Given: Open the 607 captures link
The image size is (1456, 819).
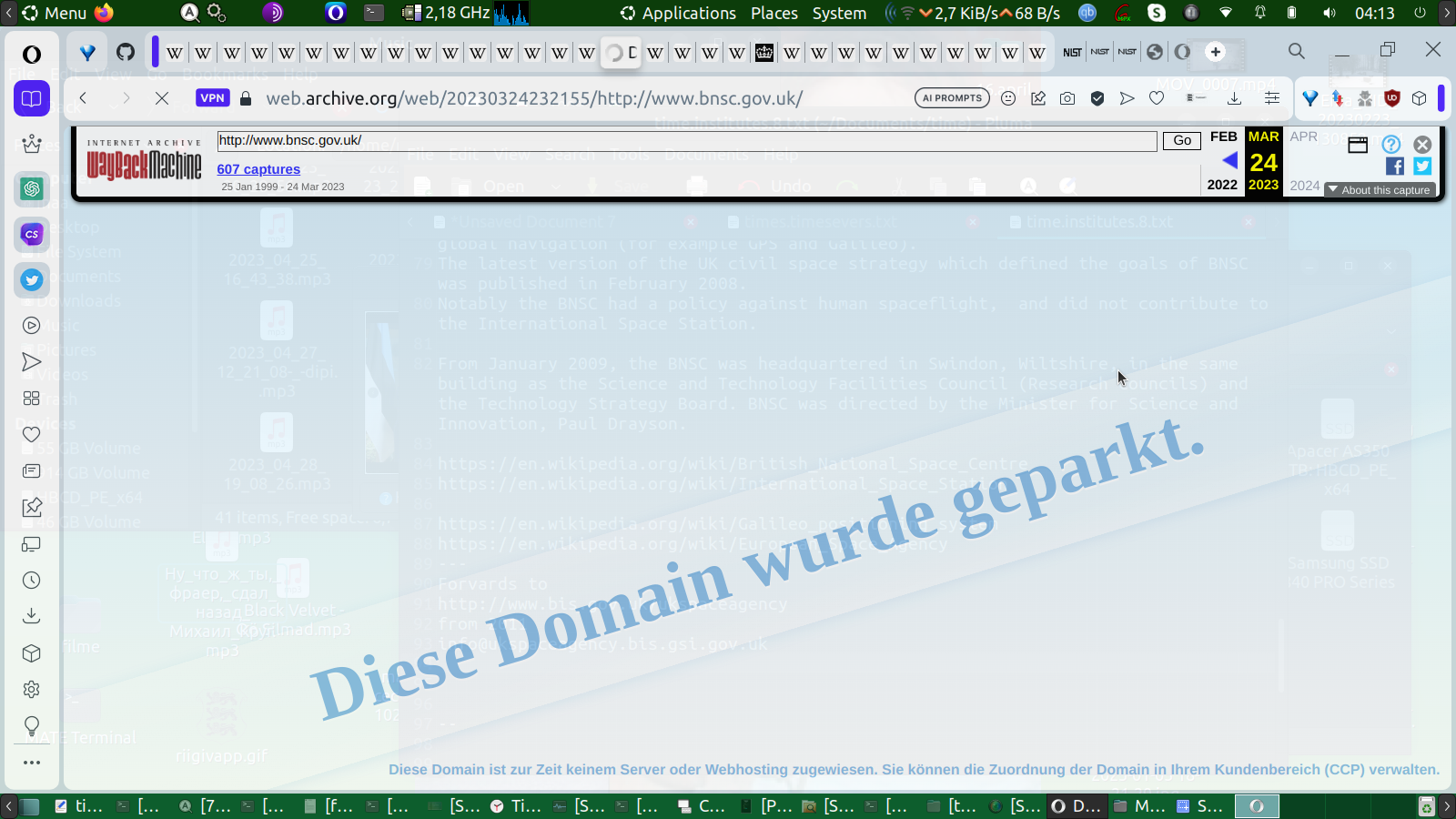Looking at the screenshot, I should tap(258, 169).
